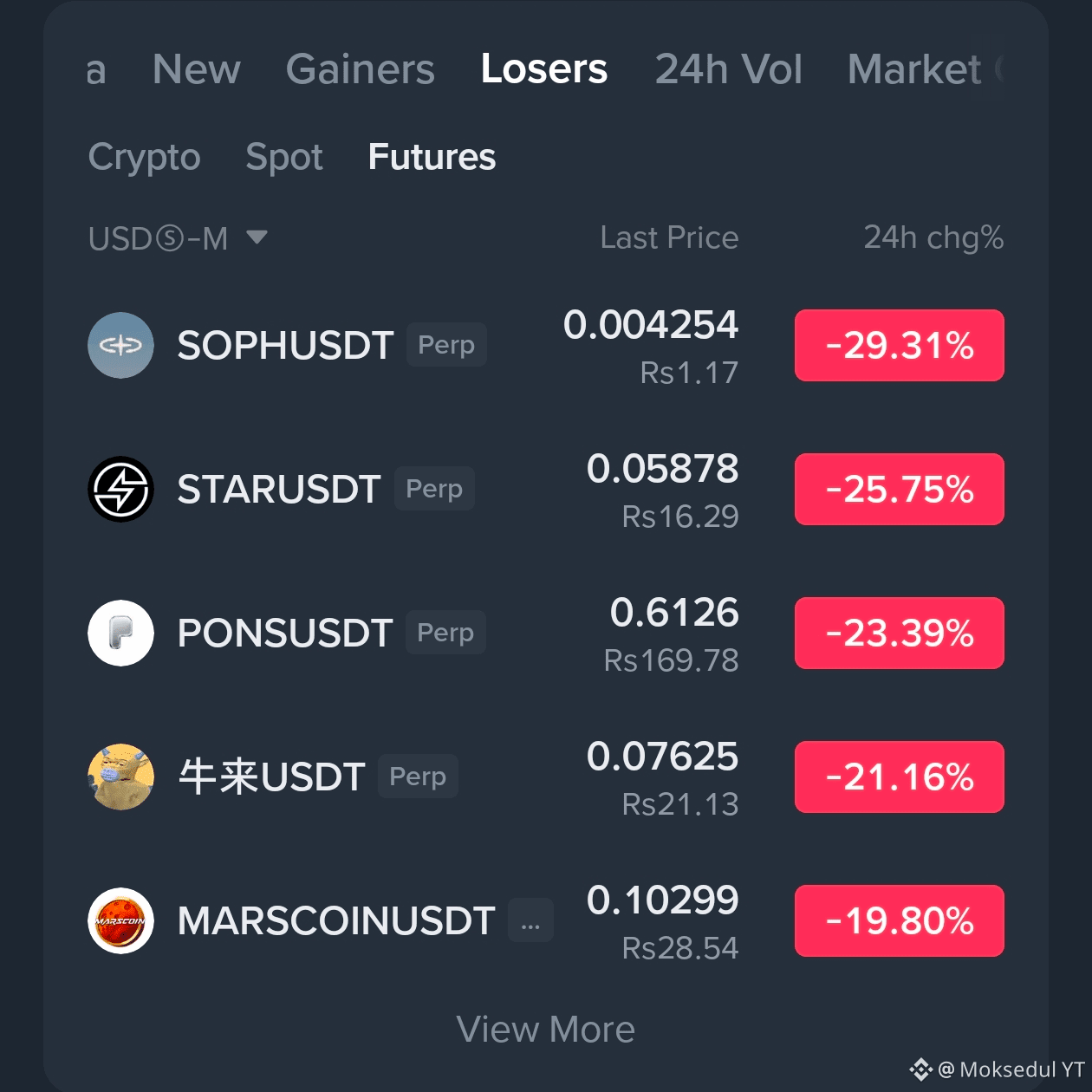
Task: Tap the MARSCOIN red planet icon
Action: pyautogui.click(x=120, y=920)
